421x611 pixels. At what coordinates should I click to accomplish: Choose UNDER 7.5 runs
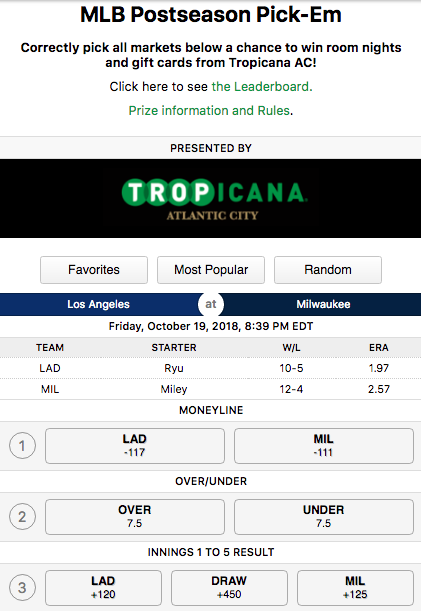point(324,517)
